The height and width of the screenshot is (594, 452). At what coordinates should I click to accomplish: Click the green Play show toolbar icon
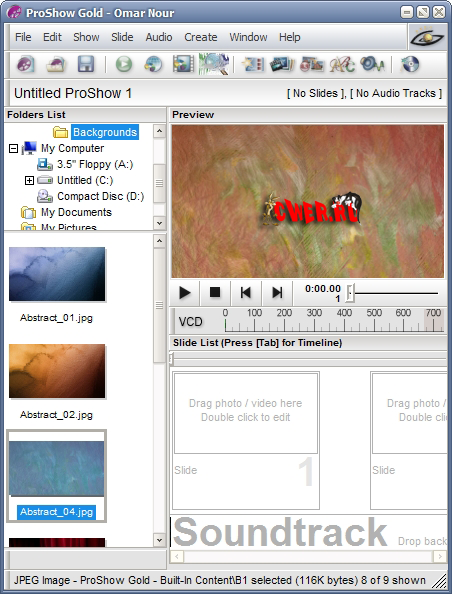click(x=124, y=64)
